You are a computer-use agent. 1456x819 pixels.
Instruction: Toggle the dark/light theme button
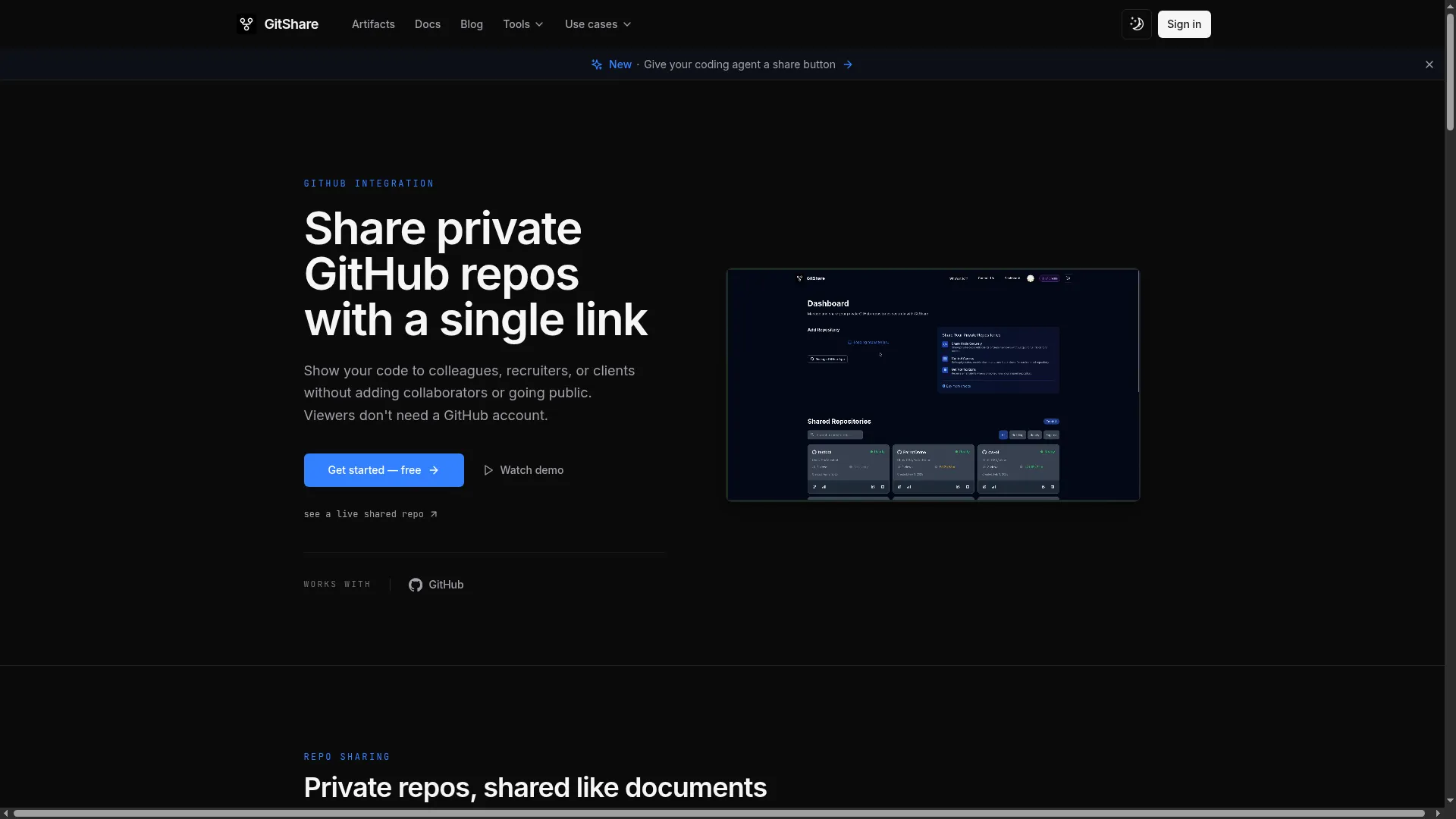point(1137,24)
